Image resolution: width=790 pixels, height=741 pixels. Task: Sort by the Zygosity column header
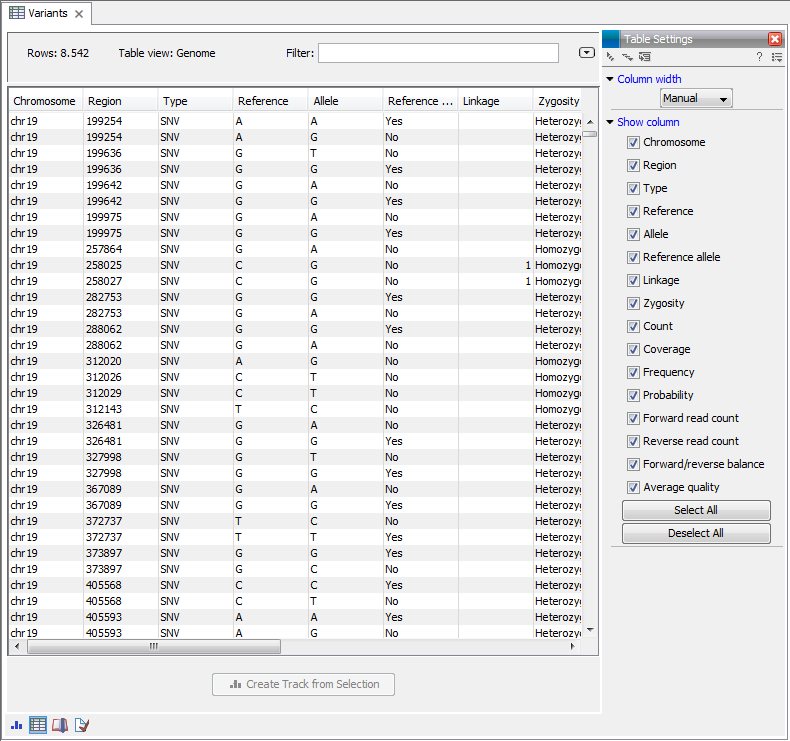point(558,101)
